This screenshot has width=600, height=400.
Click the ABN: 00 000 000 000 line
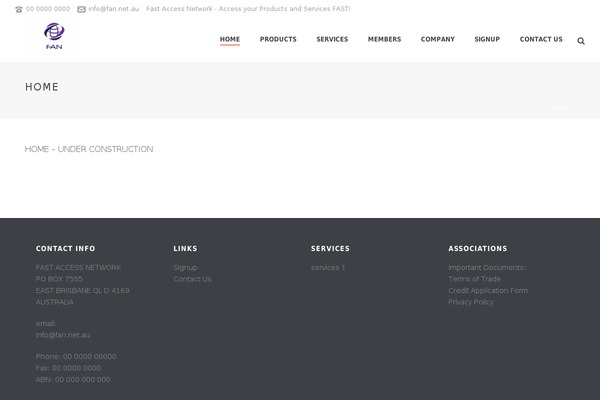(73, 379)
